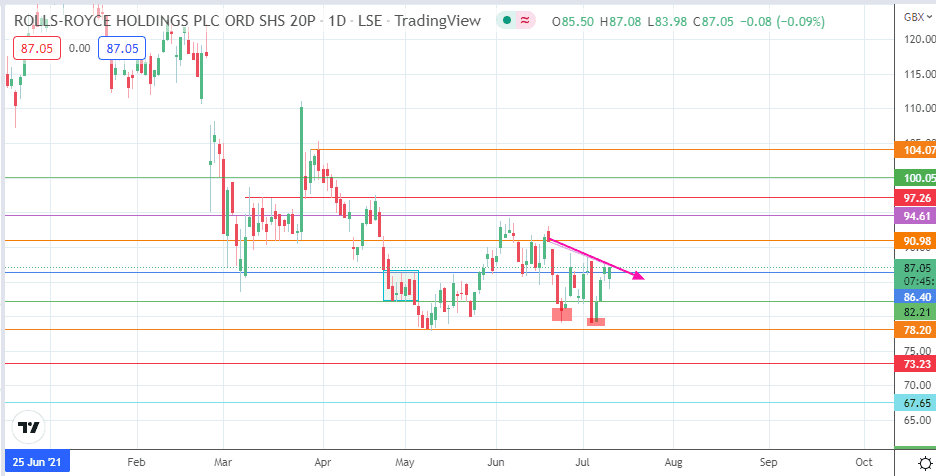Click the 110.00 price axis tick
The width and height of the screenshot is (936, 476).
[919, 108]
